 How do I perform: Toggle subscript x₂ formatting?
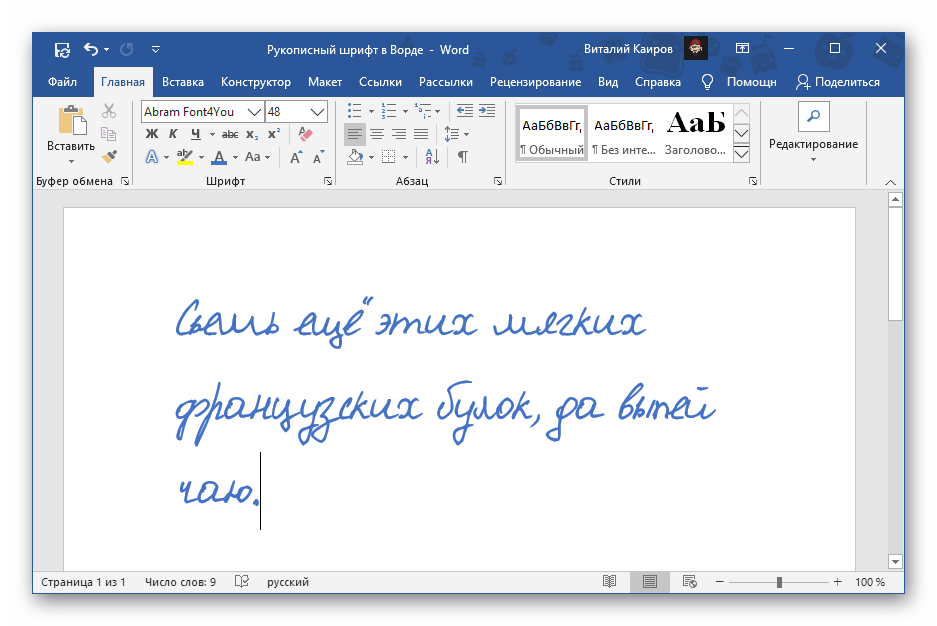click(252, 134)
